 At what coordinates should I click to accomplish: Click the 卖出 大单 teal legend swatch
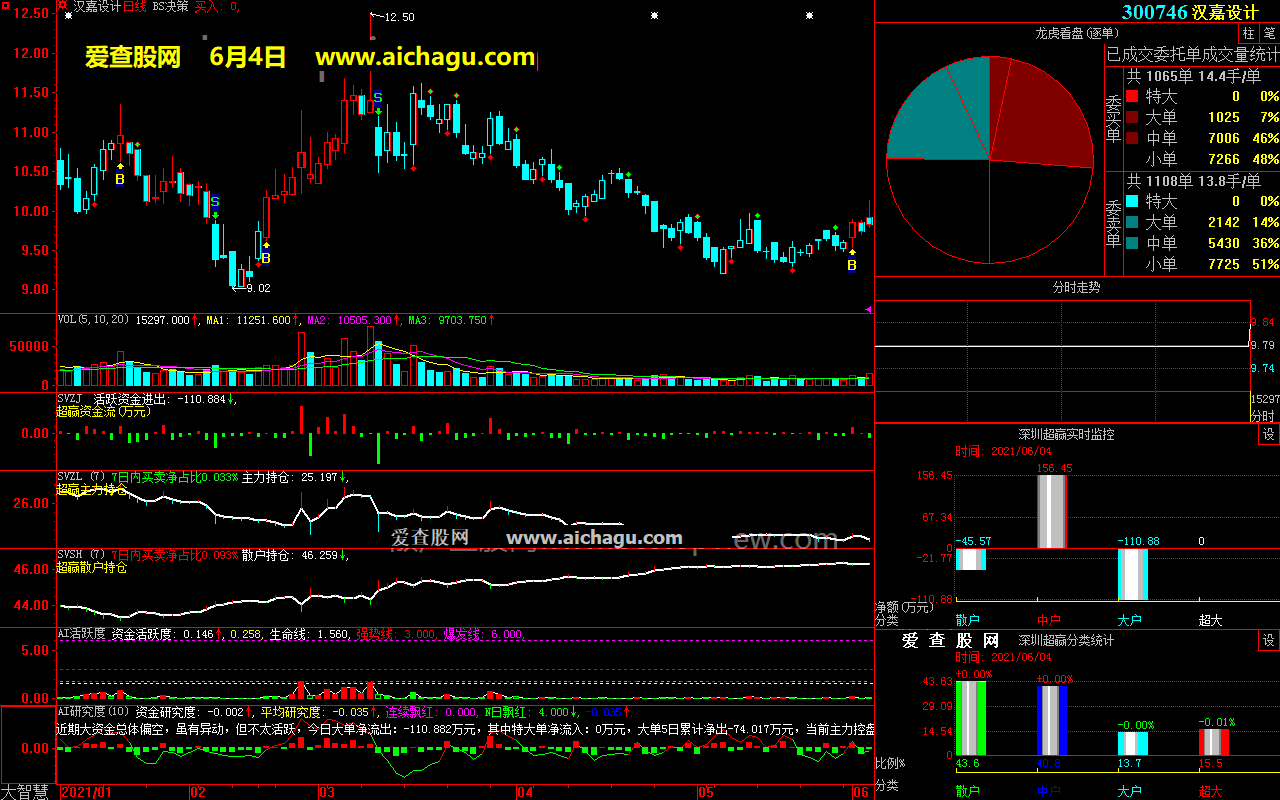pyautogui.click(x=1132, y=222)
